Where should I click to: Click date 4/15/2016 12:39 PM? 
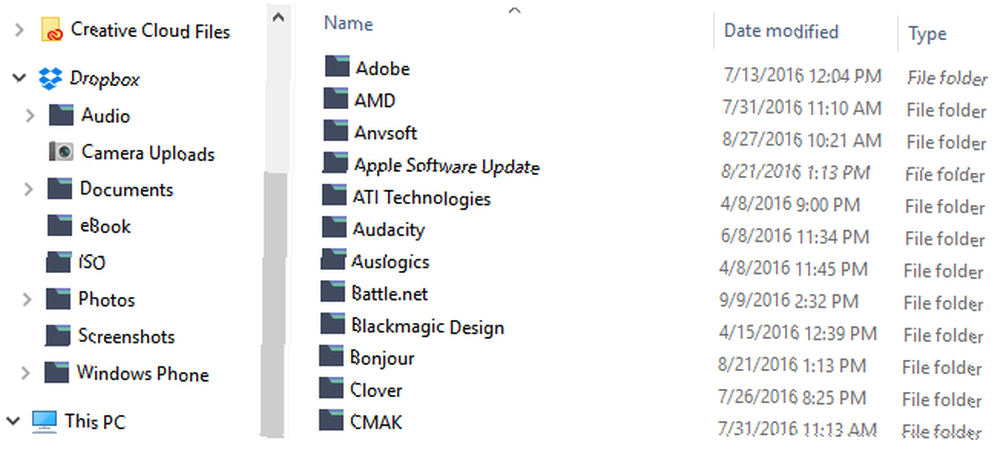(x=797, y=333)
